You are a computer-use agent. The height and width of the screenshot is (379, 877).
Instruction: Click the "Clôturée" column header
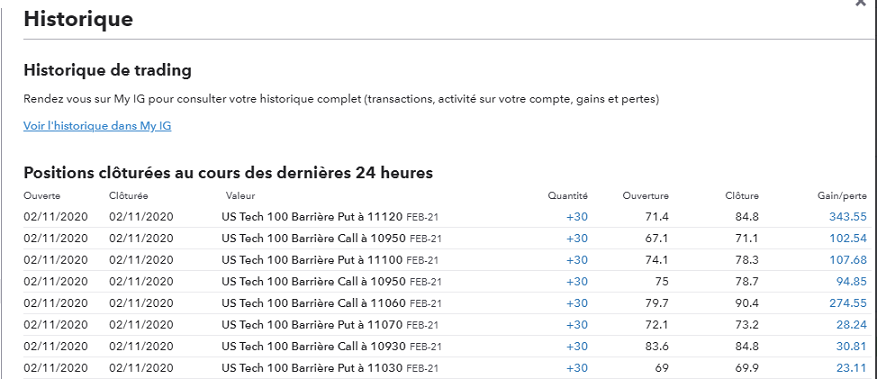[x=129, y=196]
